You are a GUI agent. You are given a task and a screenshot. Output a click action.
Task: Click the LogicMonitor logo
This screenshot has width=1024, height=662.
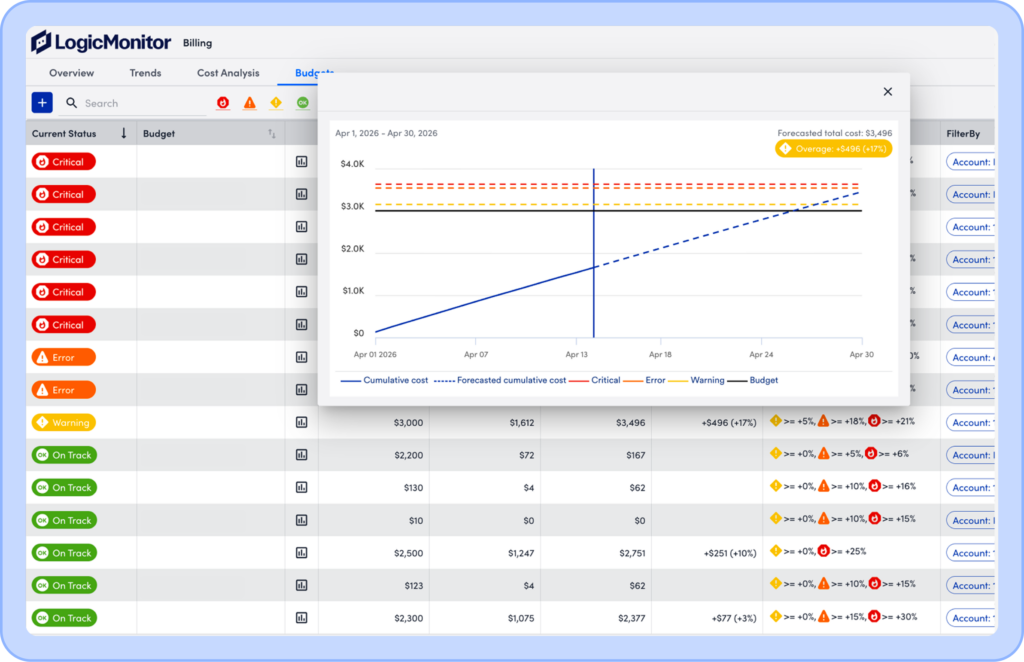click(x=101, y=43)
